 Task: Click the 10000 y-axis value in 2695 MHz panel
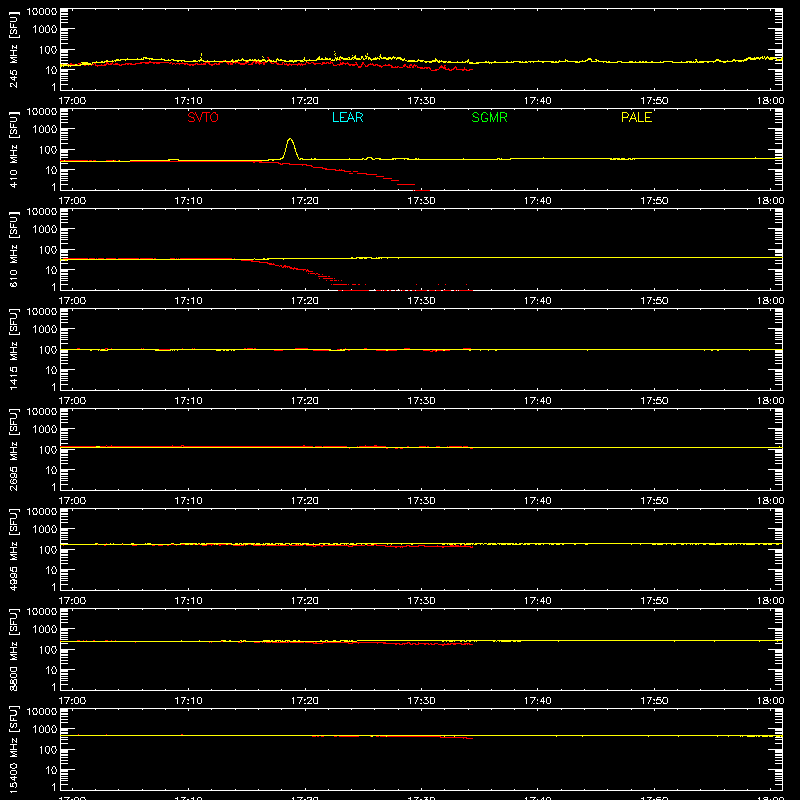click(42, 412)
